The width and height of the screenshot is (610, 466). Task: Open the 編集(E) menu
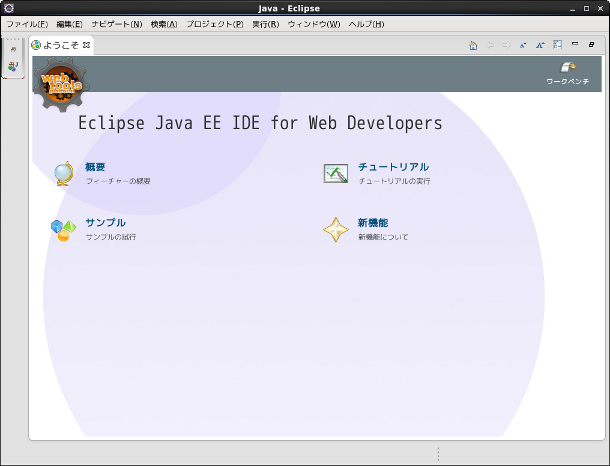[x=69, y=24]
